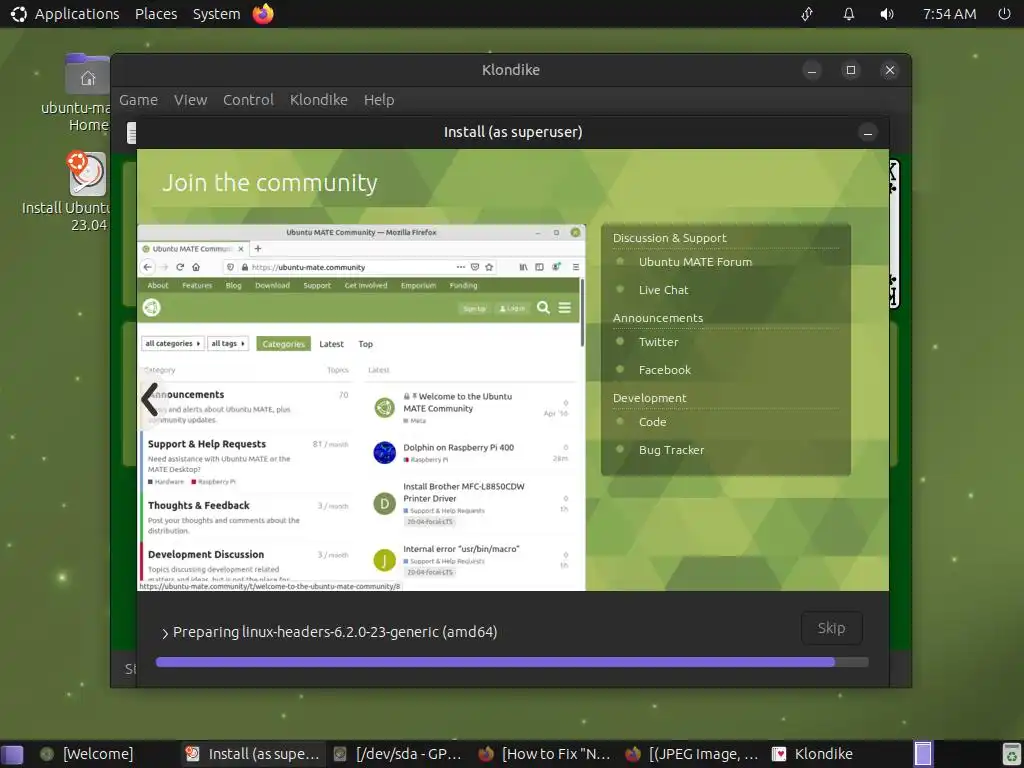Open Thoughts & Feedback category
The image size is (1024, 768).
pos(199,505)
